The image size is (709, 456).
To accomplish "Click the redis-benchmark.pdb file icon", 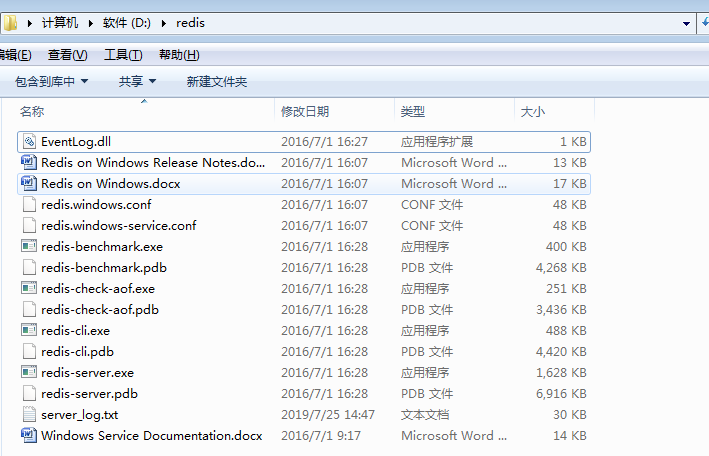I will [29, 267].
